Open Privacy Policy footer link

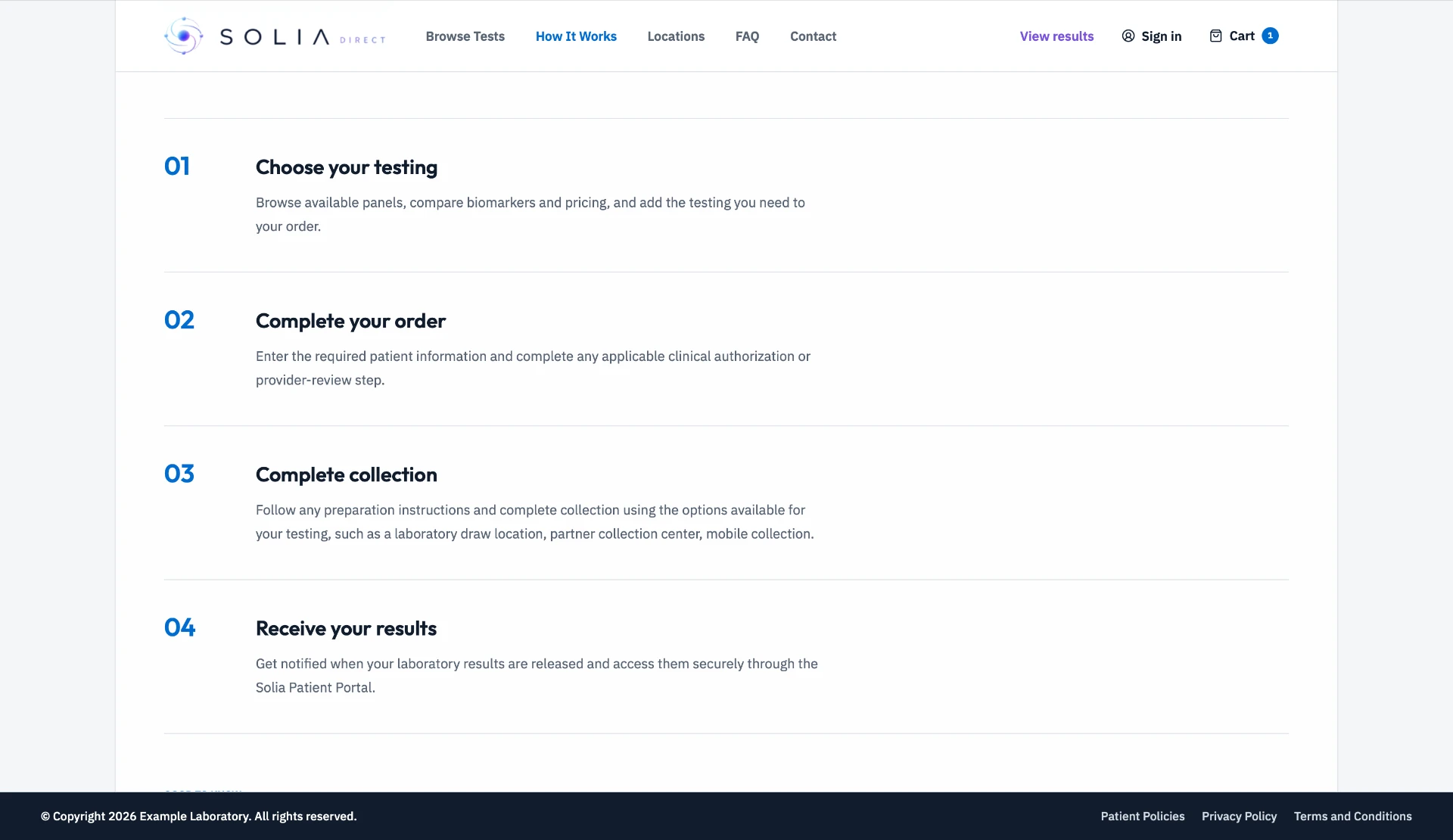click(x=1239, y=817)
